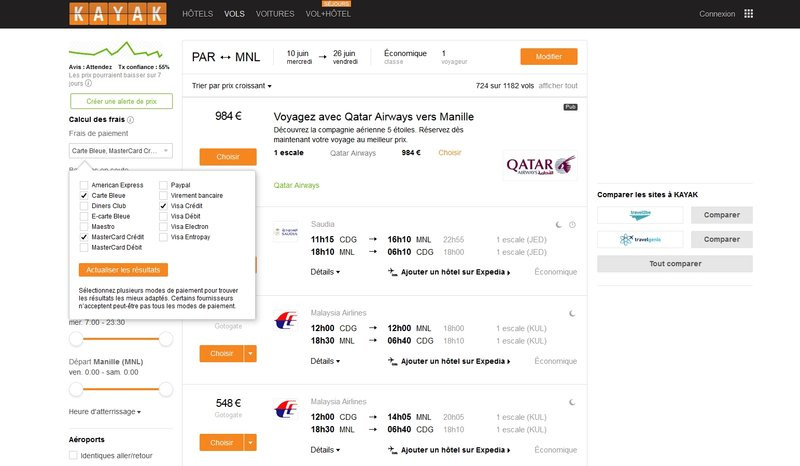This screenshot has width=800, height=466.
Task: Check Visa Débit payment option
Action: coord(163,216)
